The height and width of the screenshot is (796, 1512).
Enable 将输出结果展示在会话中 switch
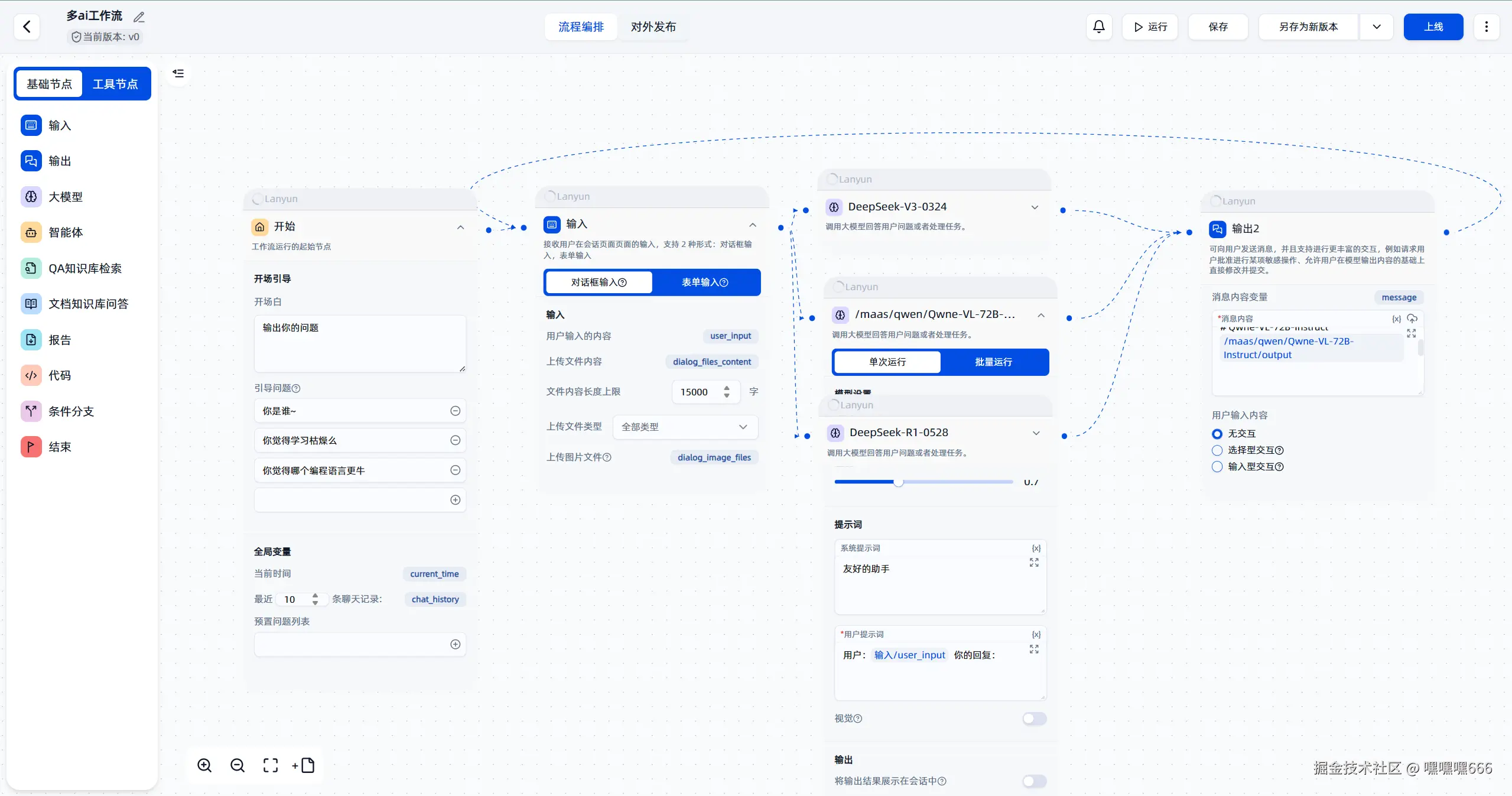1034,781
